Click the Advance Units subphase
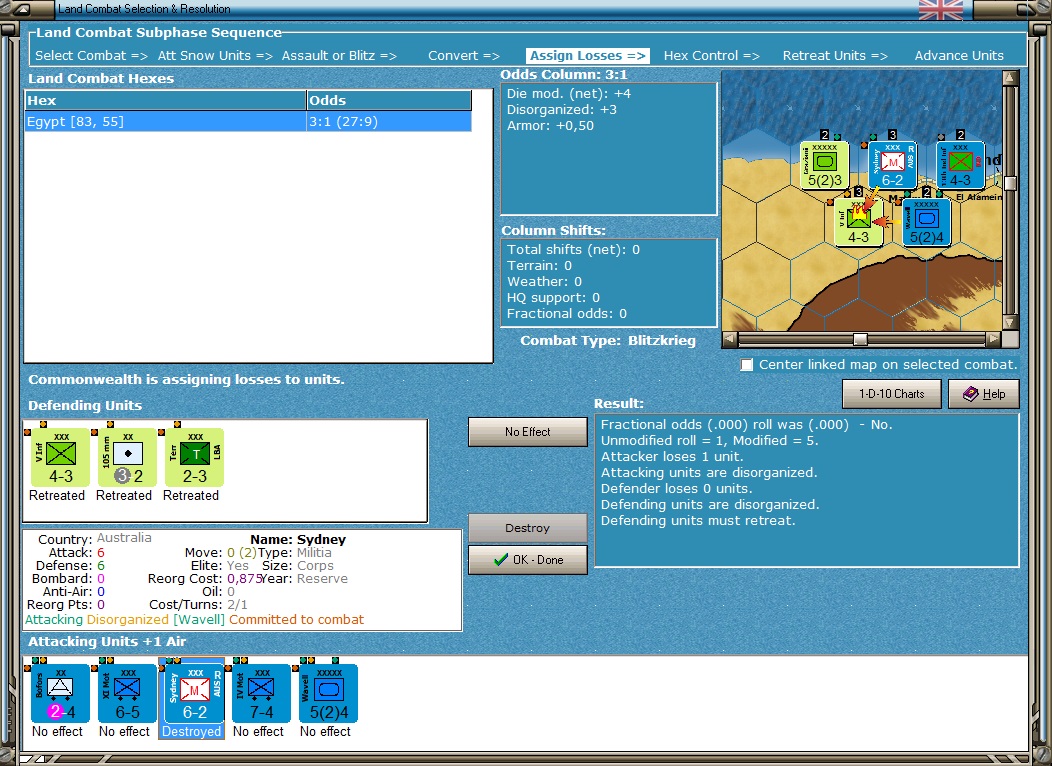Viewport: 1052px width, 766px height. tap(959, 56)
